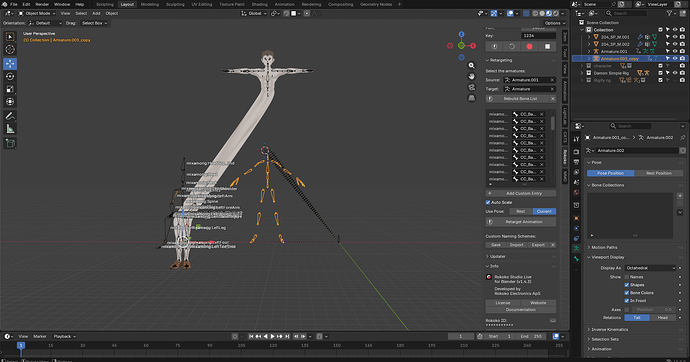Image resolution: width=690 pixels, height=362 pixels.
Task: Select the Measure tool
Action: pyautogui.click(x=10, y=129)
